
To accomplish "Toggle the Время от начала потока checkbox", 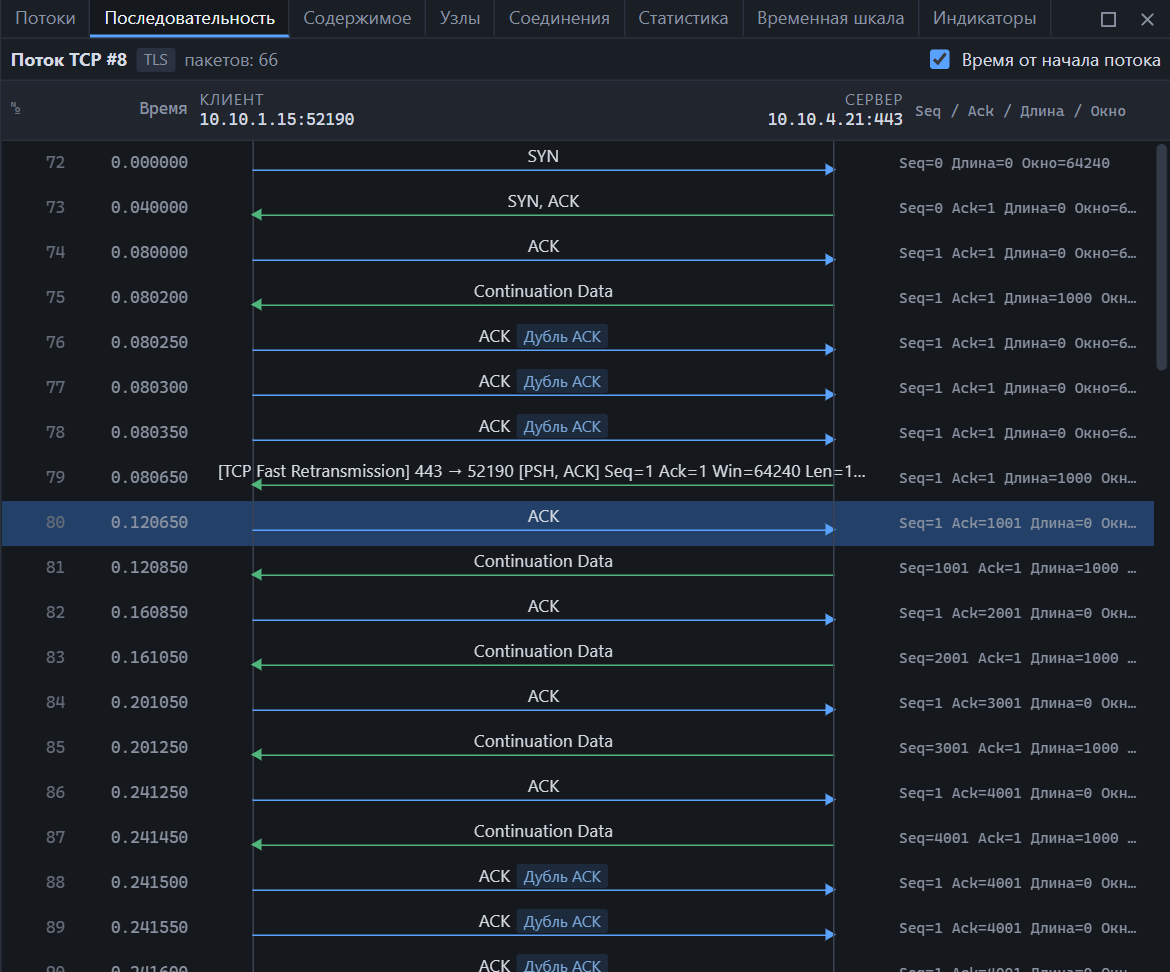I will (939, 60).
